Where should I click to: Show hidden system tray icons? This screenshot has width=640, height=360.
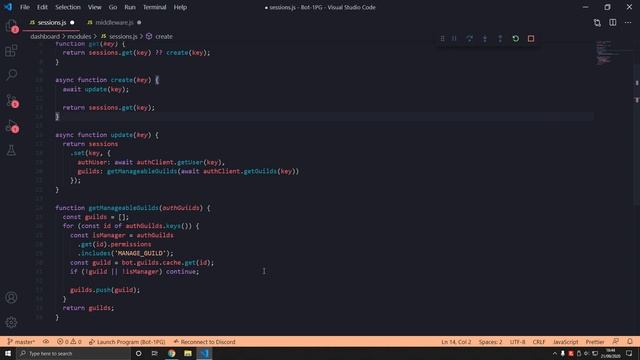pyautogui.click(x=554, y=353)
